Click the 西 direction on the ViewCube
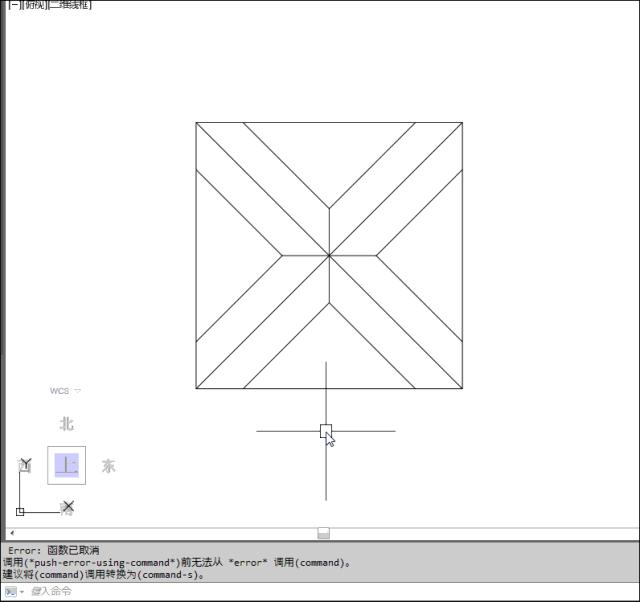 25,465
